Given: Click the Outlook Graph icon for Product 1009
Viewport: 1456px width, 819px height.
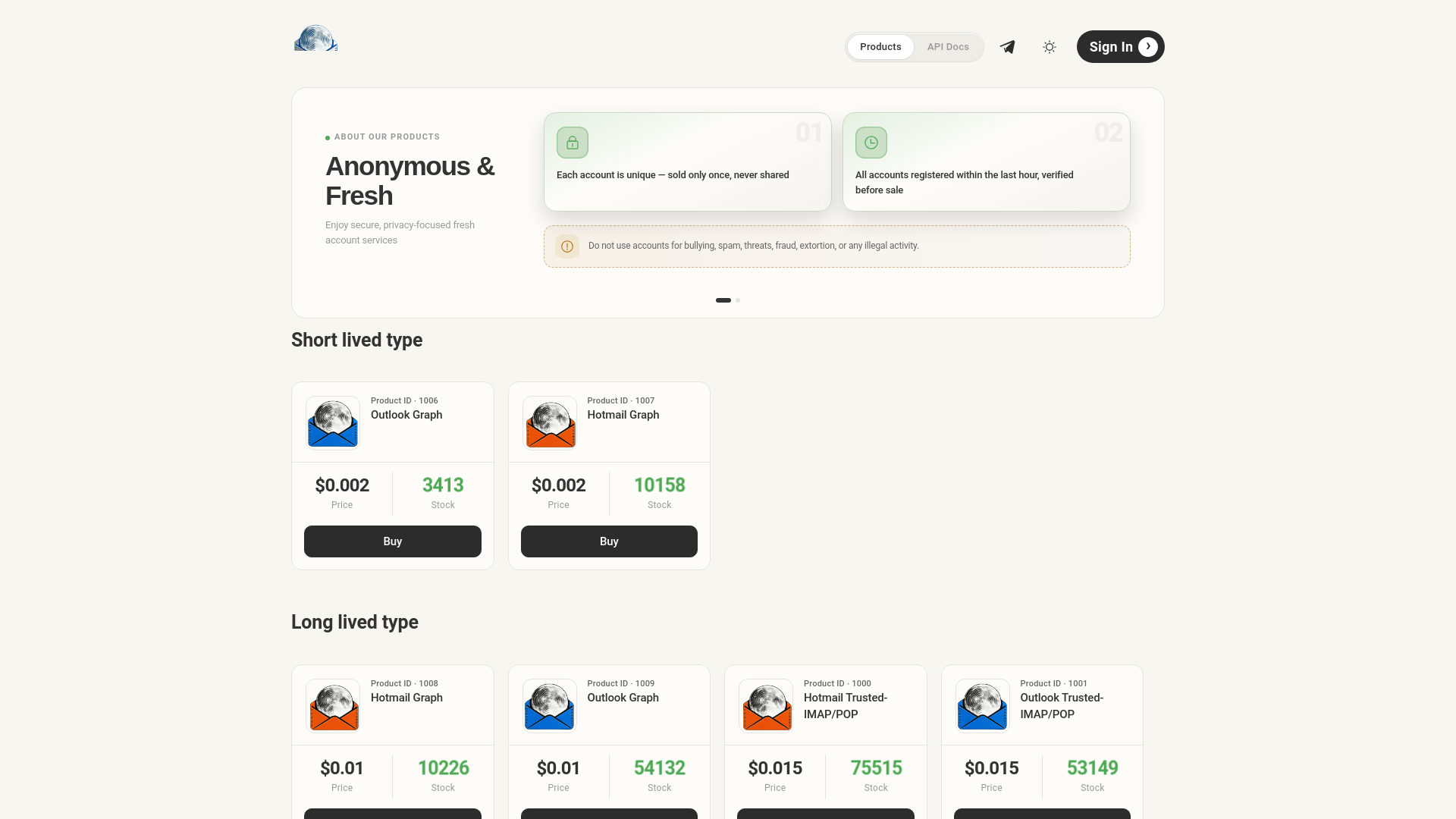Looking at the screenshot, I should pos(550,706).
